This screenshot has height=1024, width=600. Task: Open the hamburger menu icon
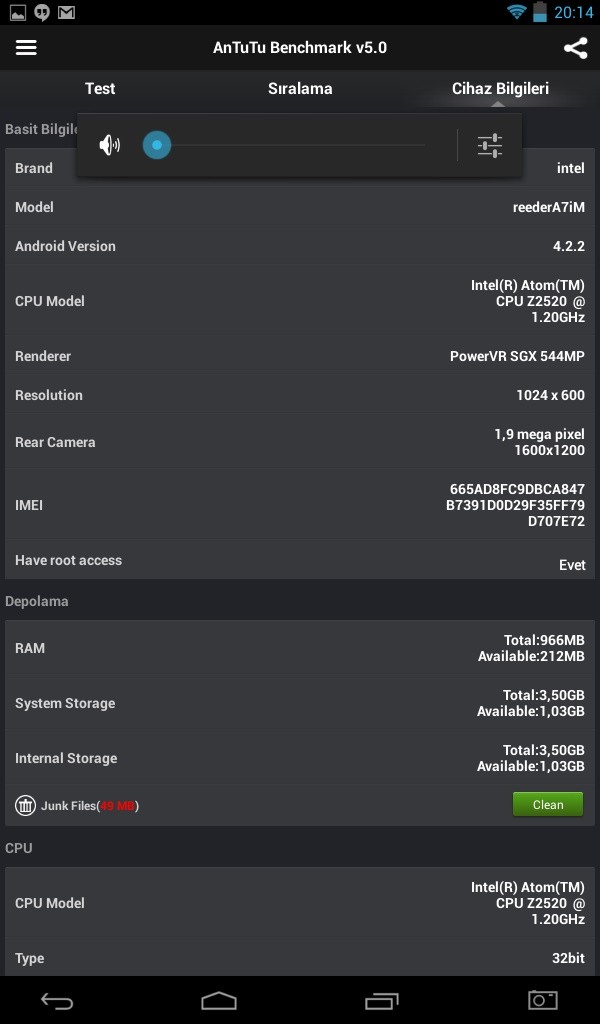[x=26, y=48]
